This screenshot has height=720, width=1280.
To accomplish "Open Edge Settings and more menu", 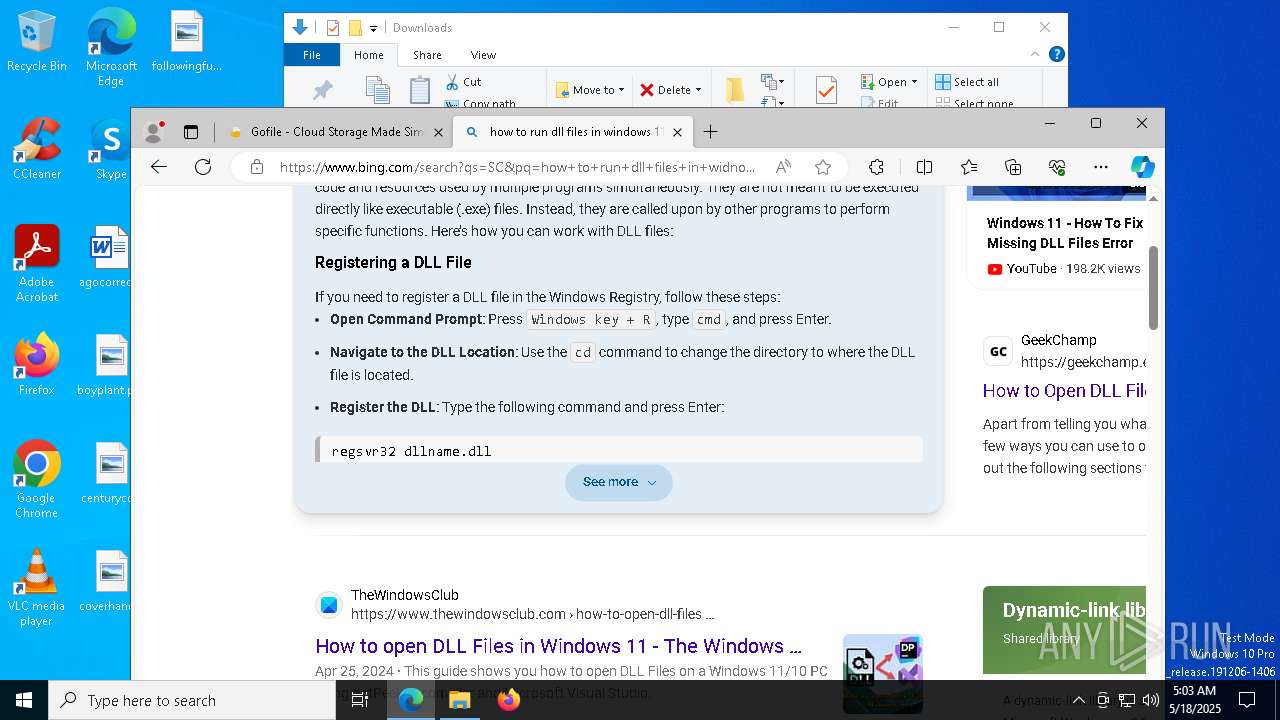I will point(1101,167).
